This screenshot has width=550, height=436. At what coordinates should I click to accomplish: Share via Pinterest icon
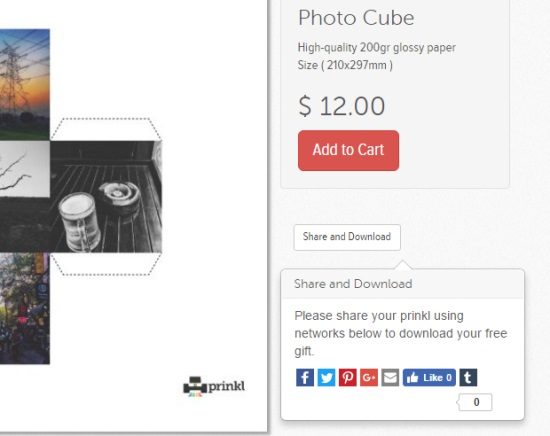348,377
